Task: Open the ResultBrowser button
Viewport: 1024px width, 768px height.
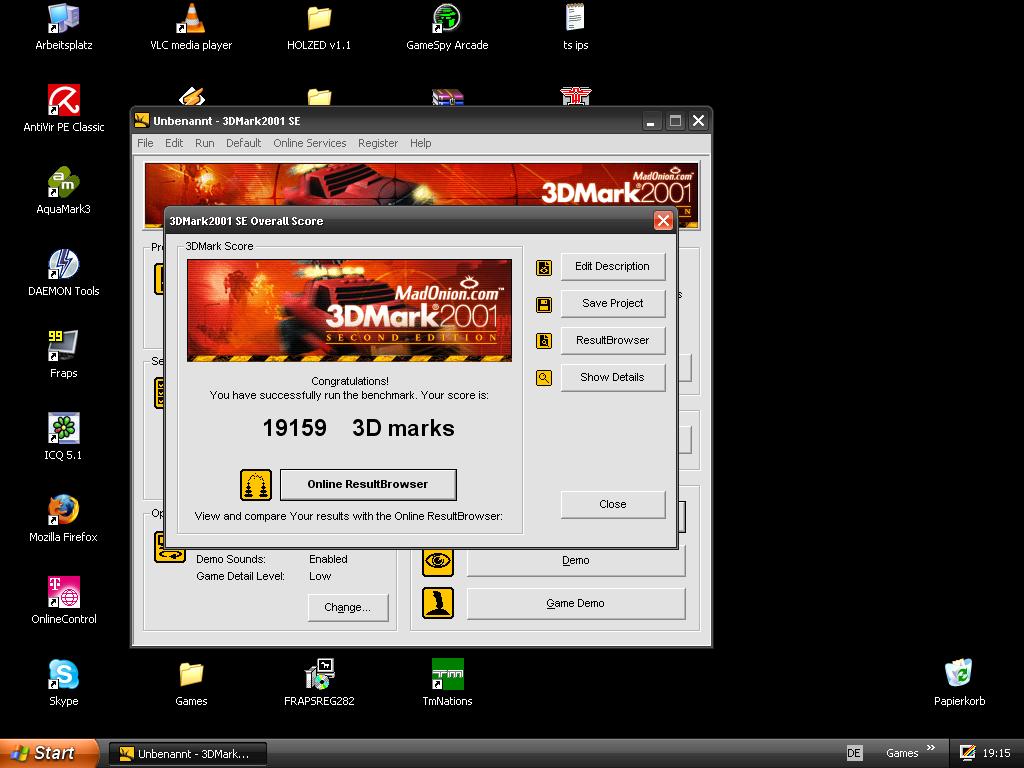Action: [x=613, y=340]
